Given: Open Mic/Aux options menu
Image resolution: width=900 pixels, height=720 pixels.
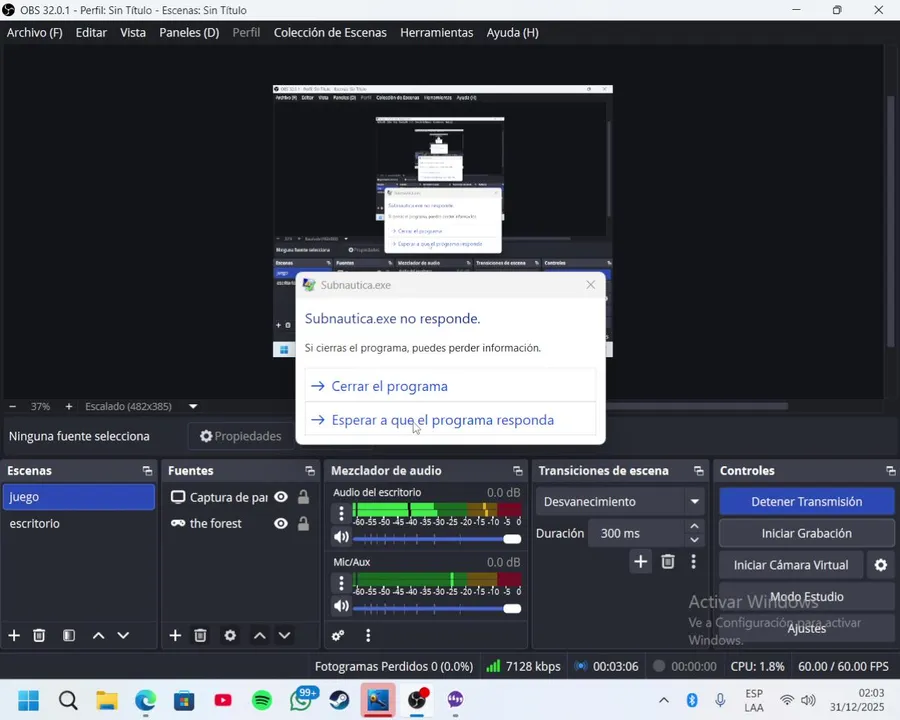Looking at the screenshot, I should [x=342, y=583].
